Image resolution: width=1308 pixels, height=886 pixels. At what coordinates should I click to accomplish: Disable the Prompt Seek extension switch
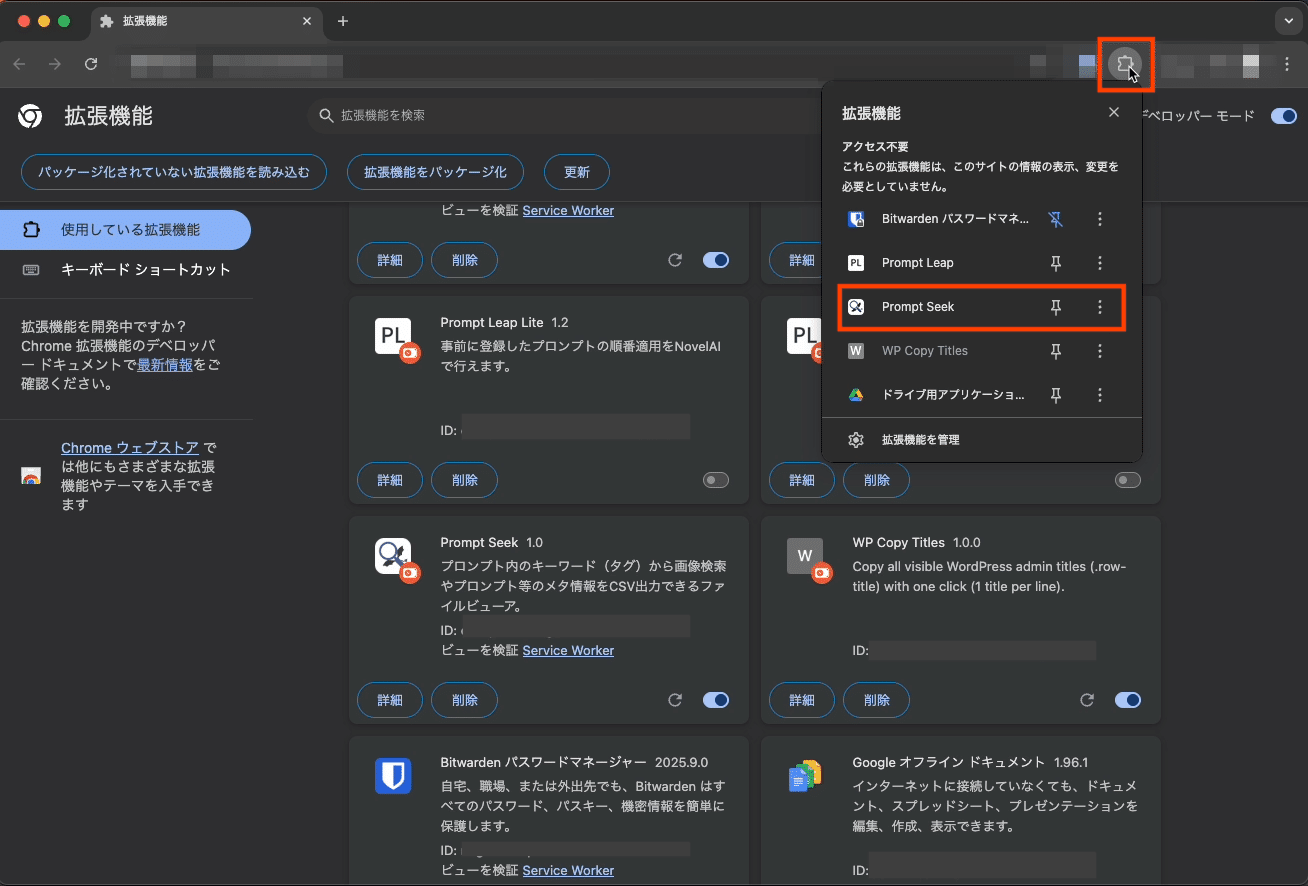click(x=716, y=700)
